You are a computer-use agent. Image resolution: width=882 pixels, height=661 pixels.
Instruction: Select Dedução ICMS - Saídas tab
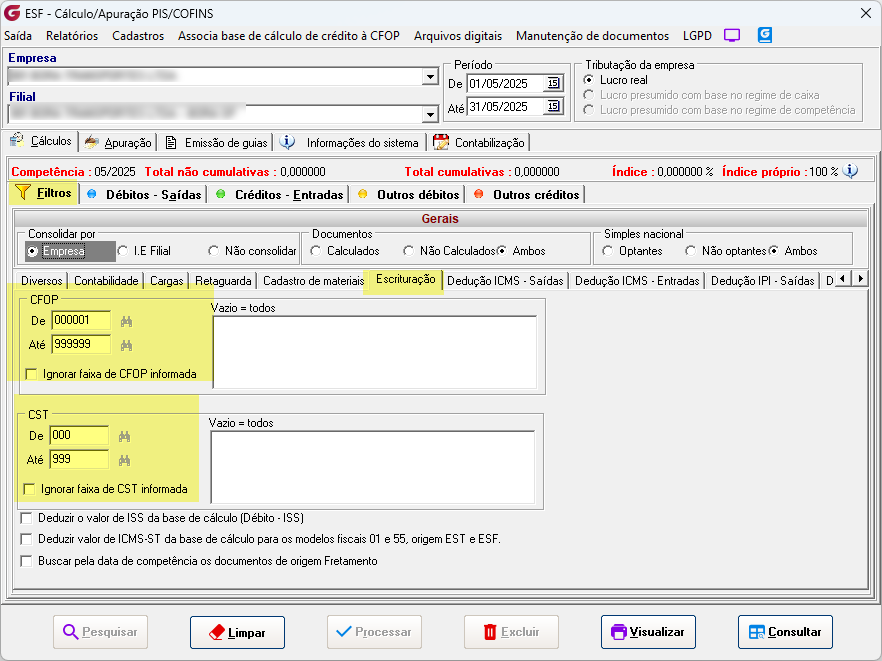pos(505,281)
